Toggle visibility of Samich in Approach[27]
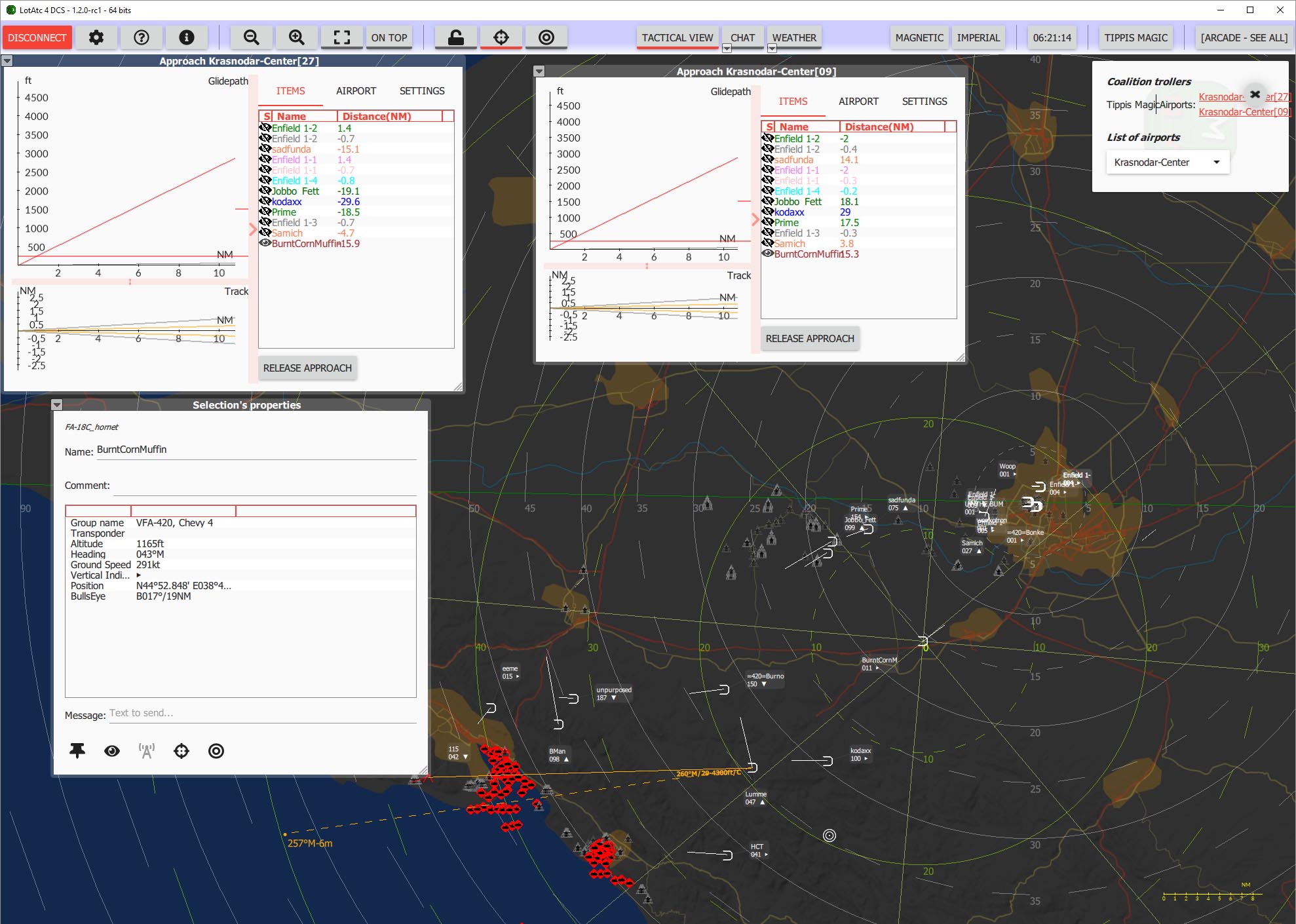Screen dimensions: 1296x924 click(x=265, y=233)
